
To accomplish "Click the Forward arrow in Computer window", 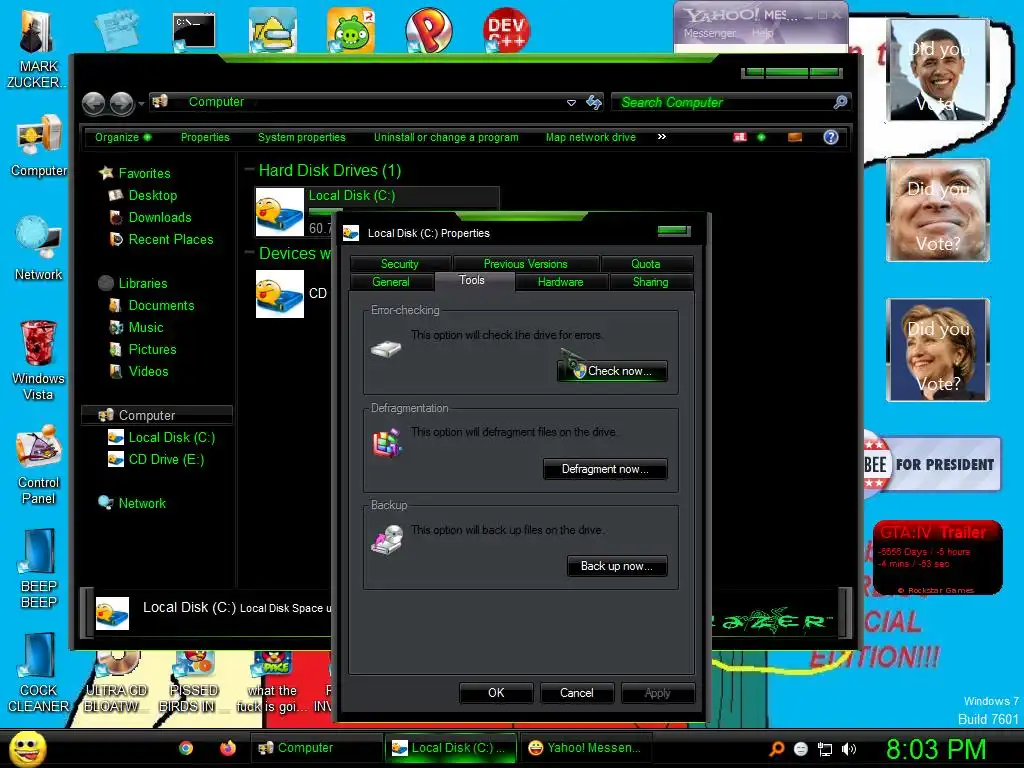I will click(x=121, y=103).
